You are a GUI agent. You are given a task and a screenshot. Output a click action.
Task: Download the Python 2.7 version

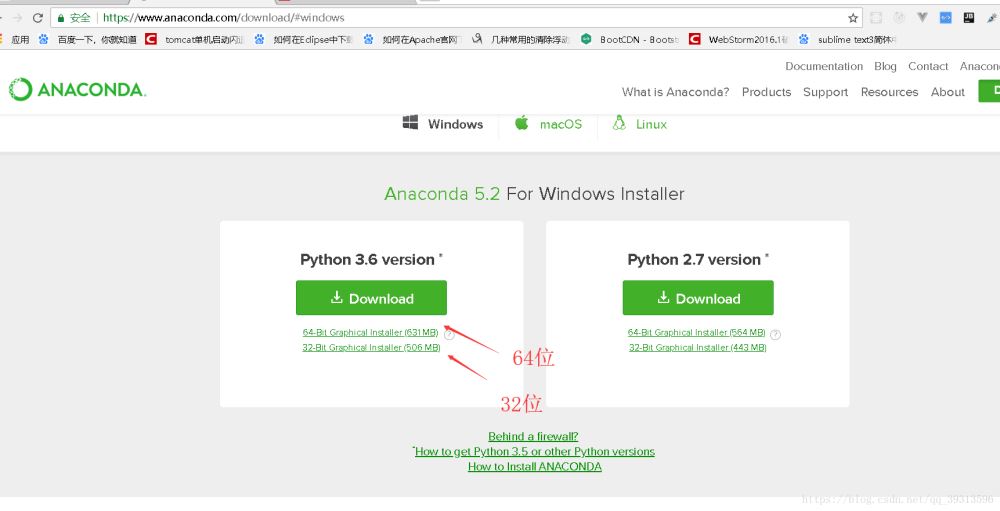point(698,298)
